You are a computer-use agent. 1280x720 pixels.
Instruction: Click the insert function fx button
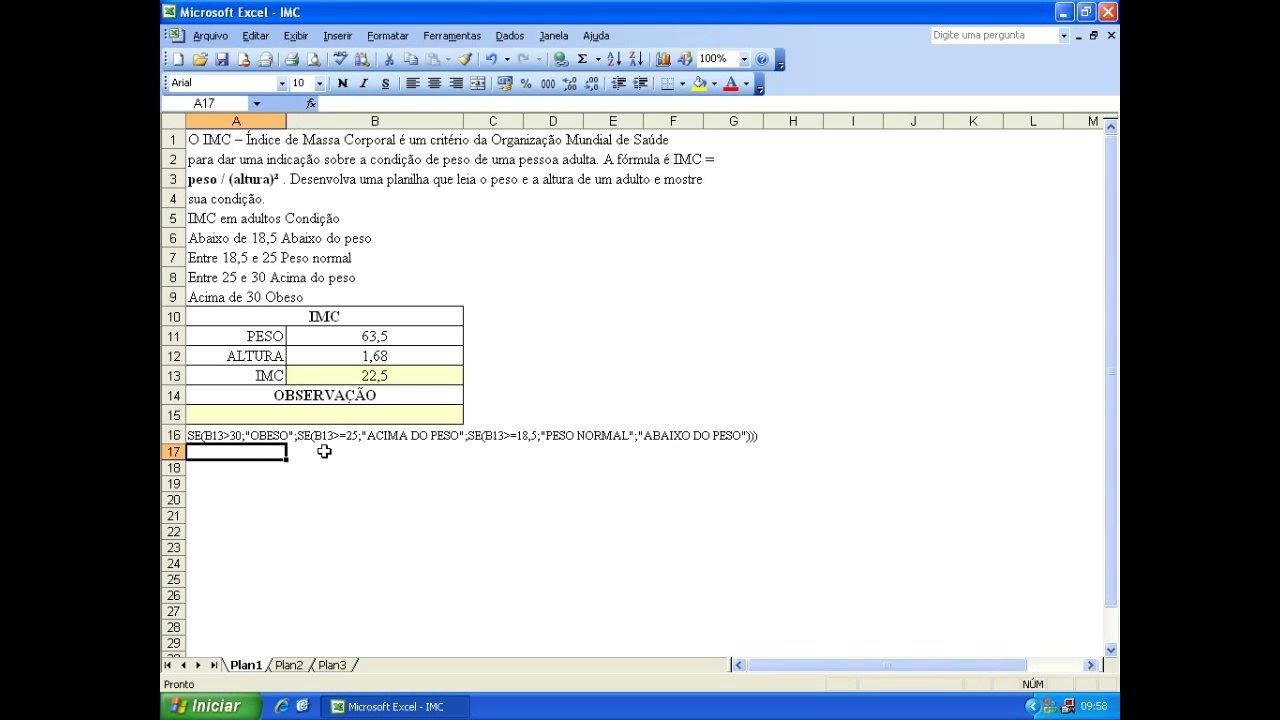311,103
